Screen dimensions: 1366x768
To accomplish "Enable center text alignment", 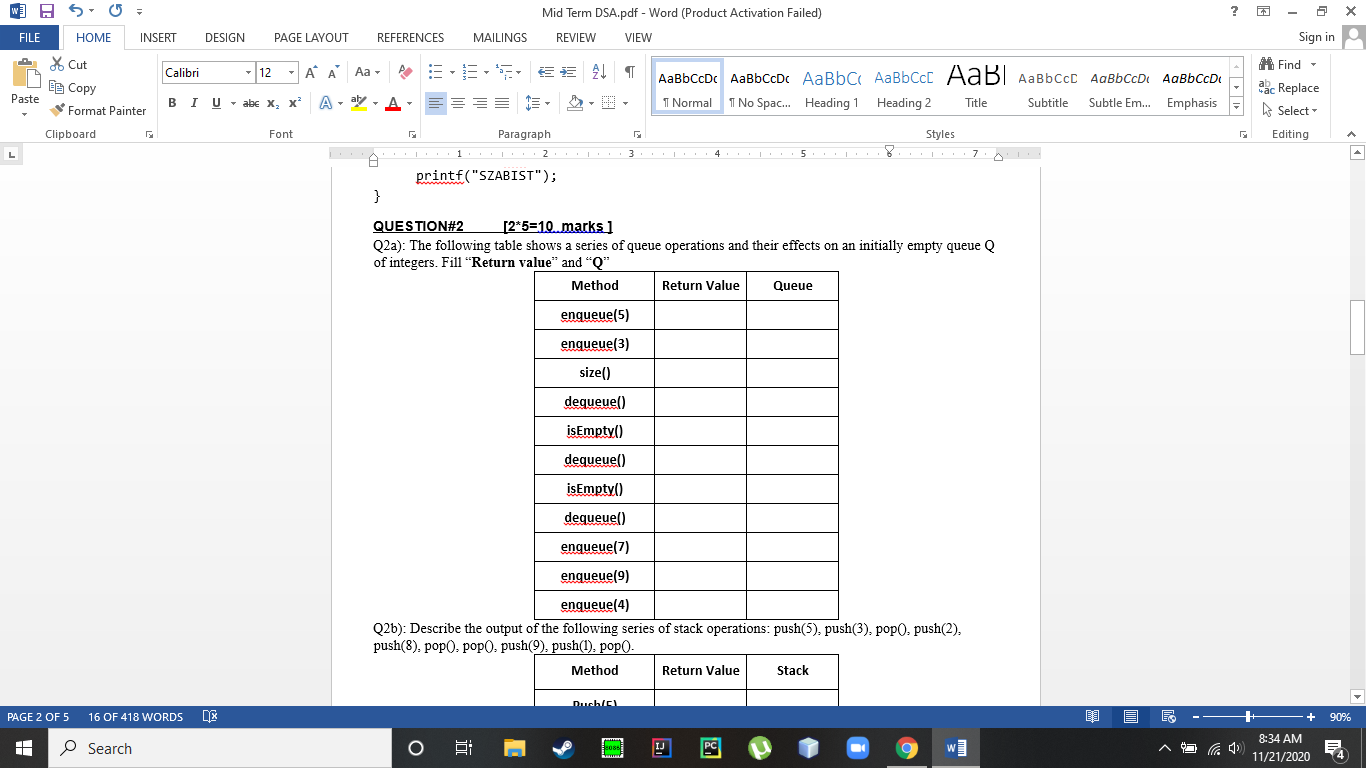I will point(458,103).
